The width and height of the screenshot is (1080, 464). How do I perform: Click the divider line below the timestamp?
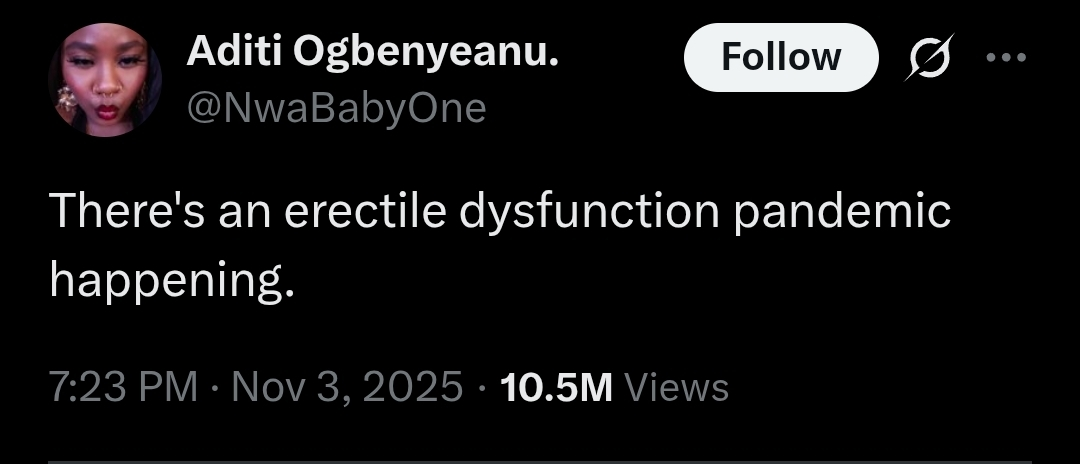coord(540,460)
